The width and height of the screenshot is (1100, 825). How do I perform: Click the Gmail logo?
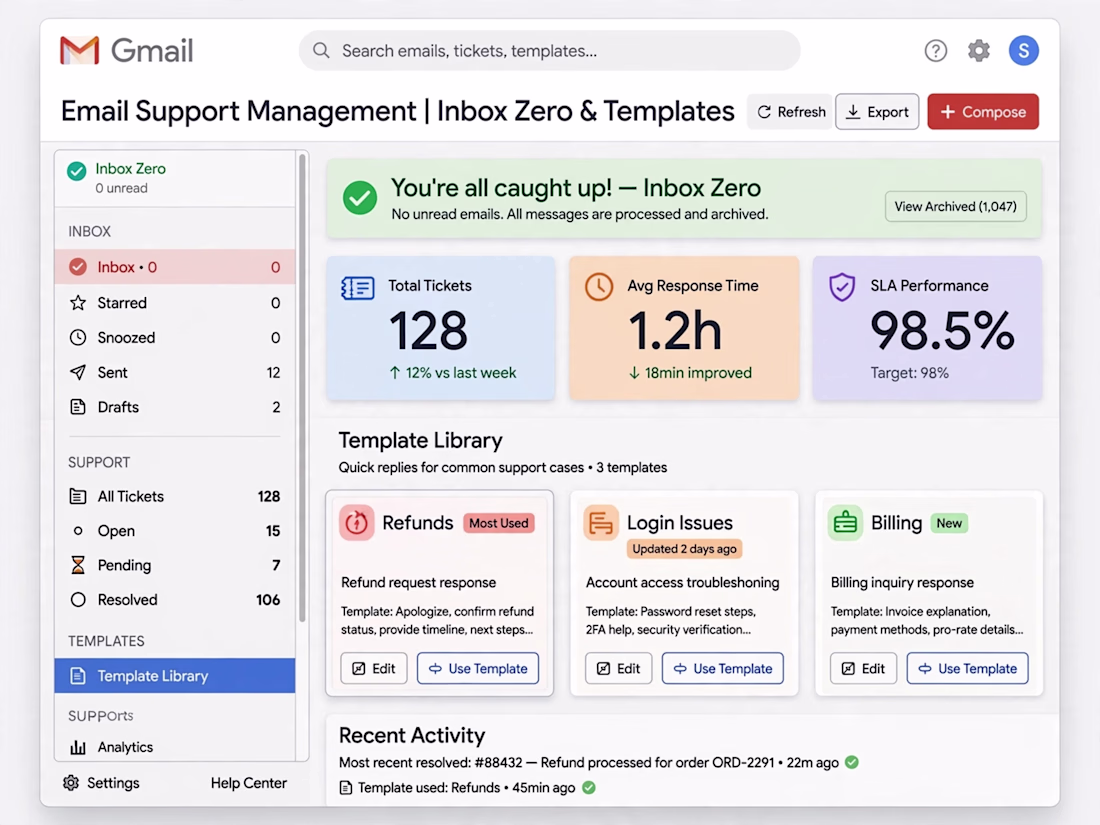127,51
